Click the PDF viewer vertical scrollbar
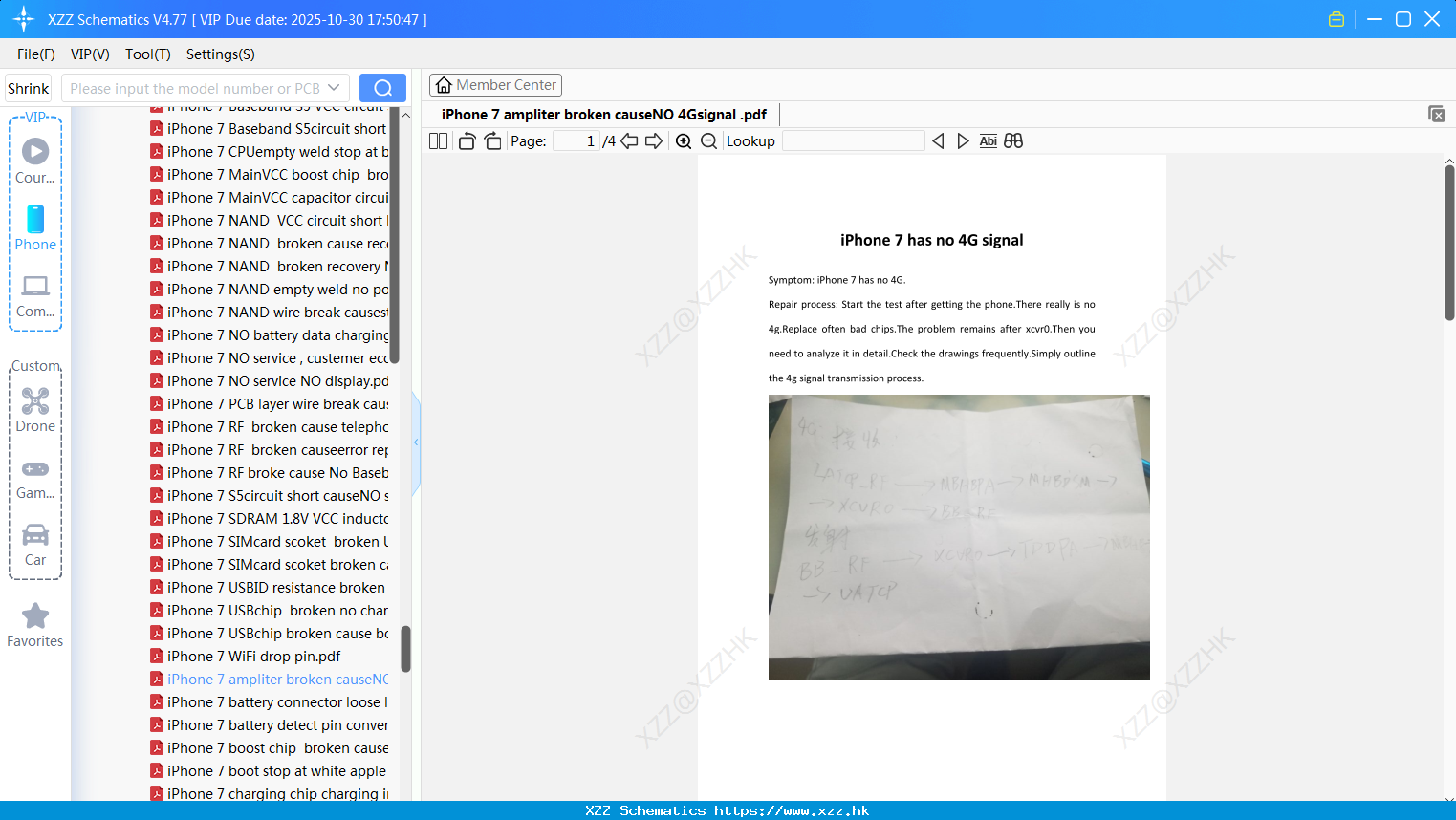The width and height of the screenshot is (1456, 820). click(1449, 244)
